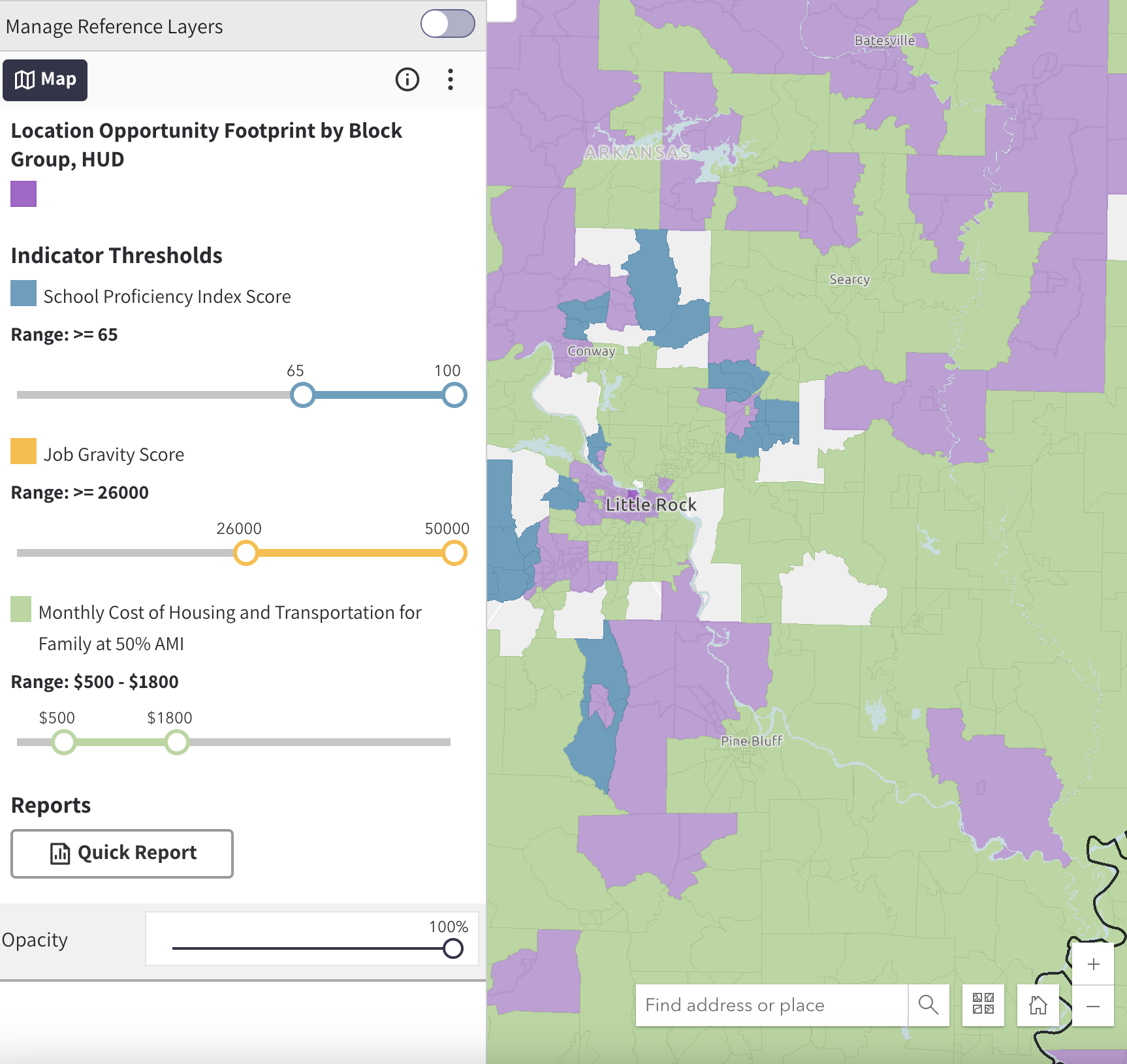Open the layer information panel via the info icon
Screen dimensions: 1127x1064
[x=407, y=80]
